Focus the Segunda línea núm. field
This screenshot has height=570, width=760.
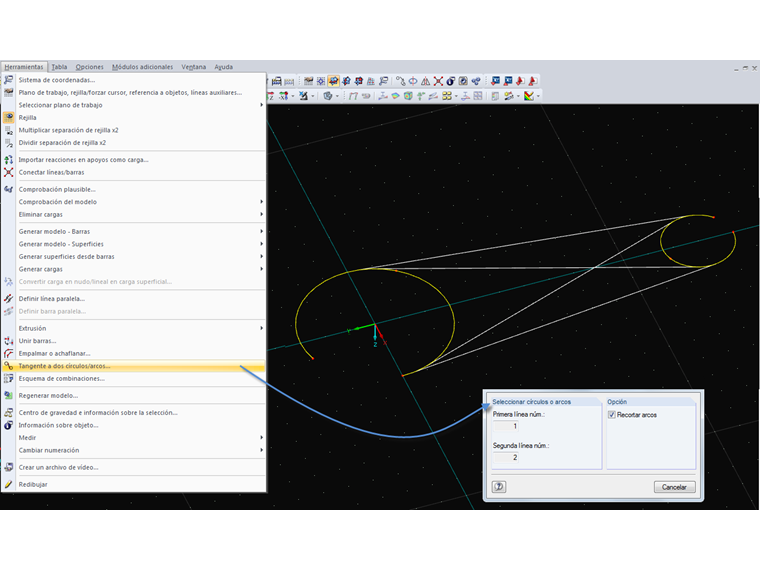[x=506, y=458]
